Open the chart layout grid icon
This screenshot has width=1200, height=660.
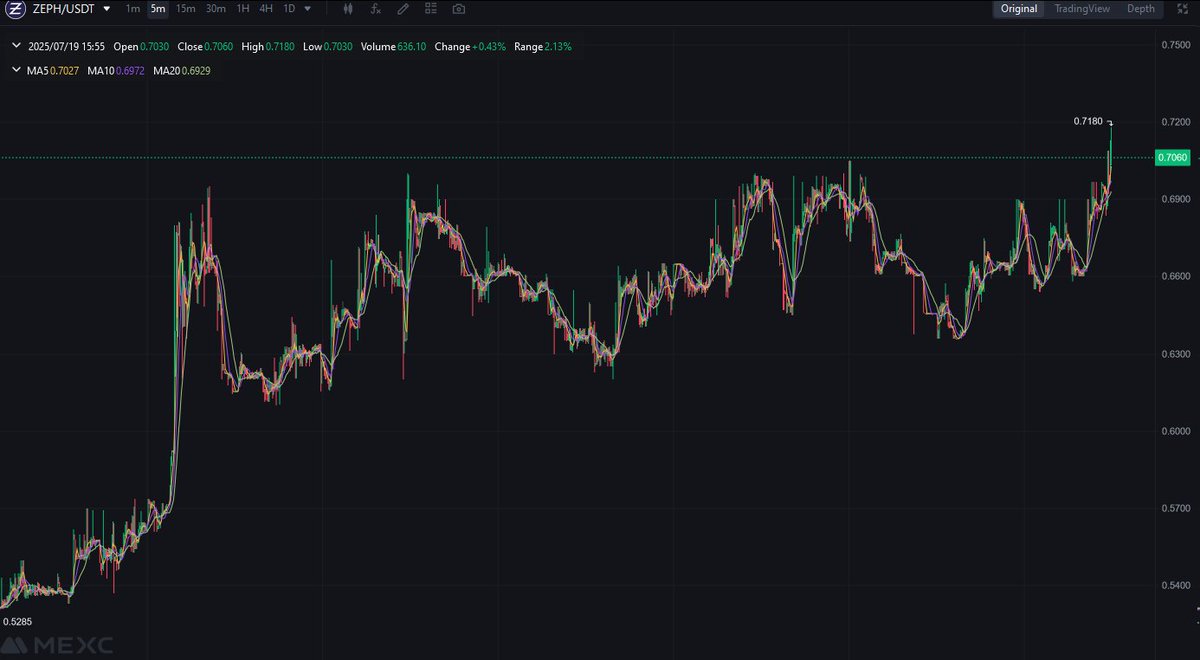click(x=430, y=9)
